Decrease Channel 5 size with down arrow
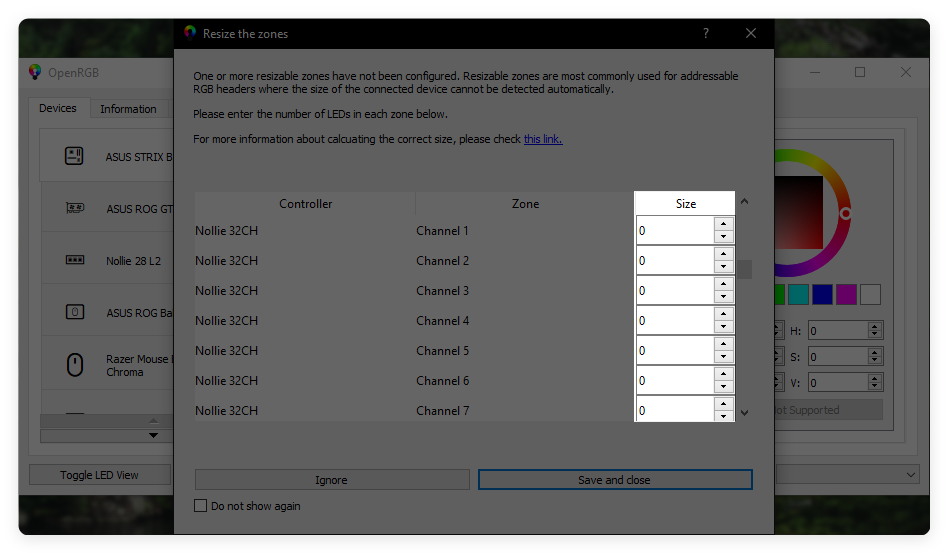The width and height of the screenshot is (948, 553). click(724, 357)
